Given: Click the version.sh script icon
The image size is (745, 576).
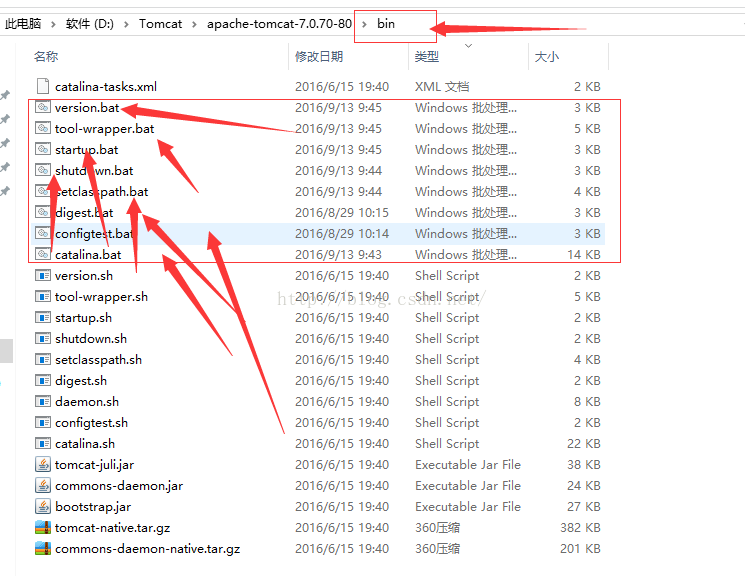Looking at the screenshot, I should 43,275.
